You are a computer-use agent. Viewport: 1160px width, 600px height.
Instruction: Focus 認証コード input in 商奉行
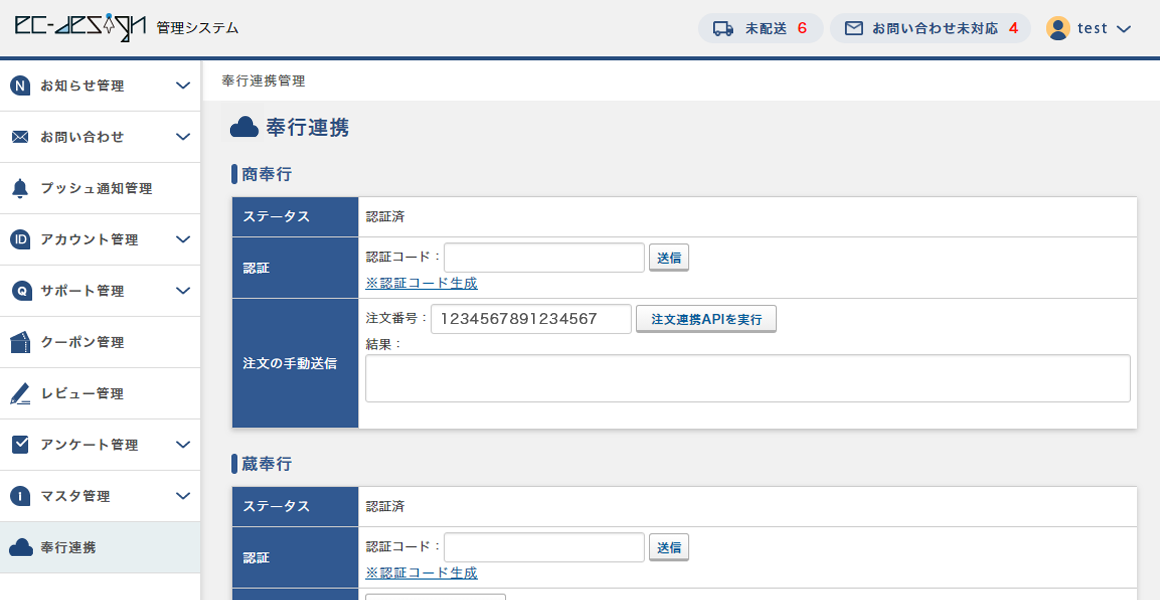tap(544, 257)
